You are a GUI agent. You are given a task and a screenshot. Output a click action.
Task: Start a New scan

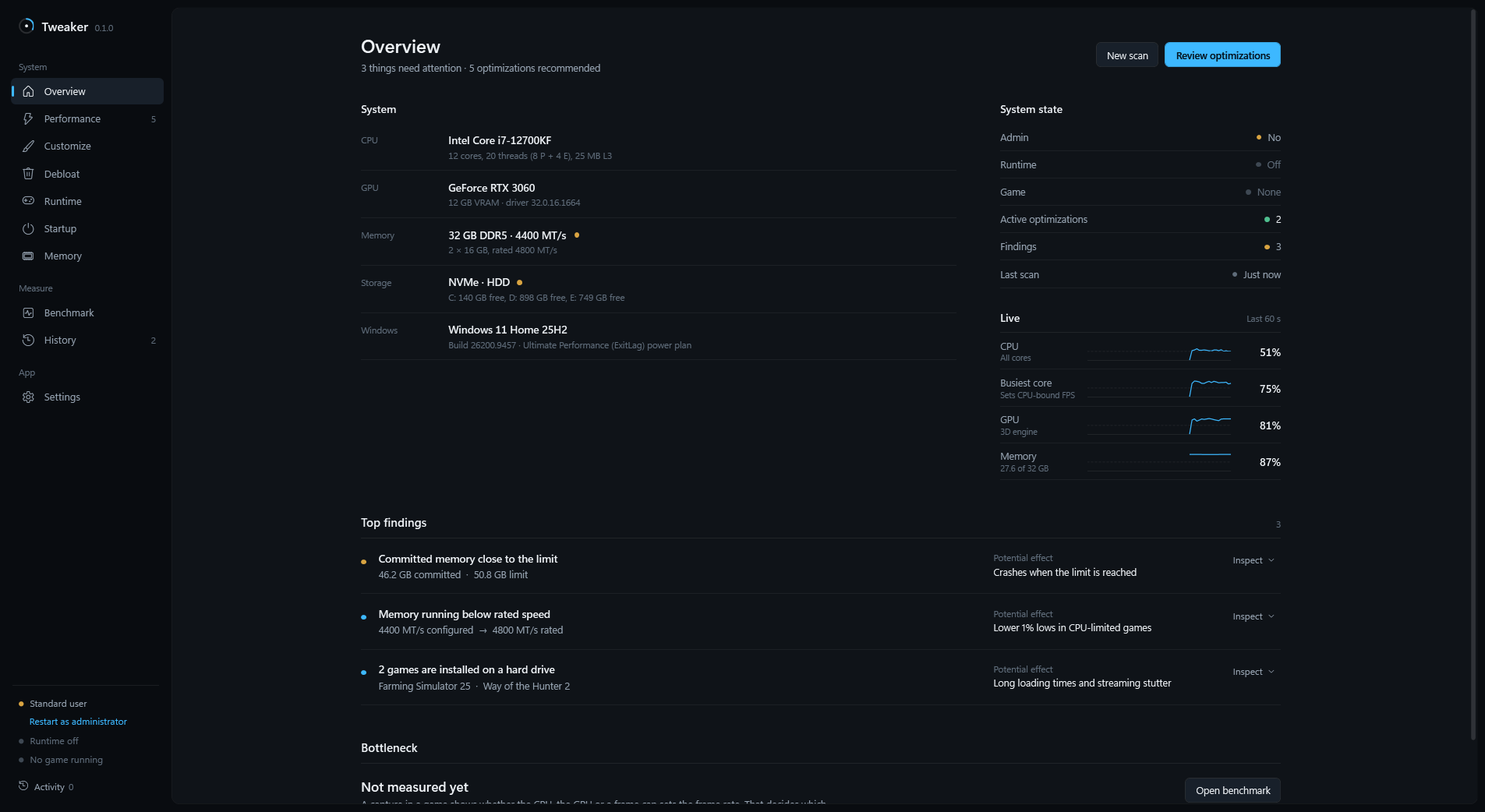(x=1127, y=55)
